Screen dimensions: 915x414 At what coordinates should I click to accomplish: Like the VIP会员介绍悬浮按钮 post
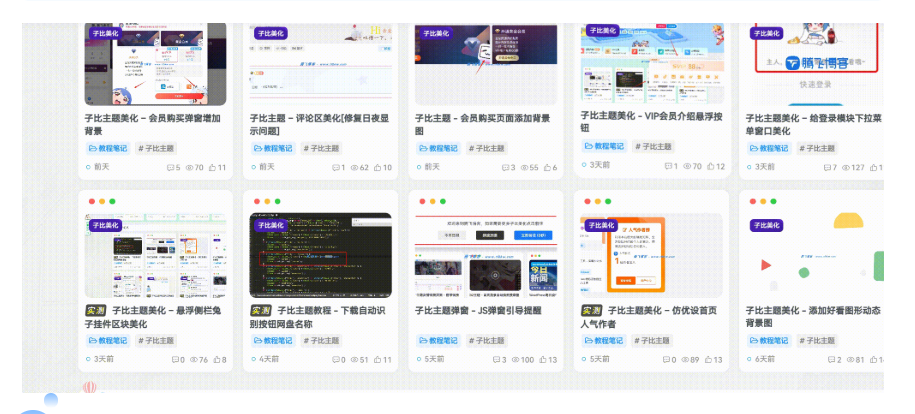coord(711,166)
